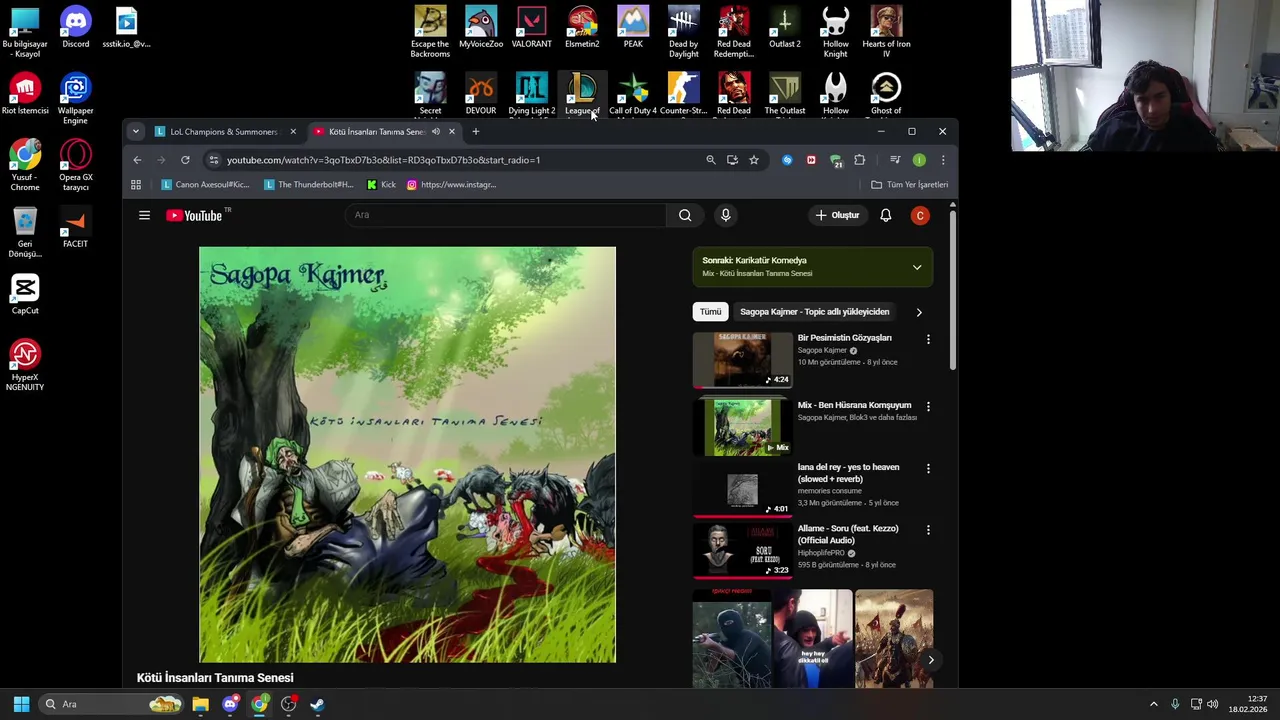
Task: Expand the Sonraki playlist panel chevron
Action: click(x=917, y=267)
